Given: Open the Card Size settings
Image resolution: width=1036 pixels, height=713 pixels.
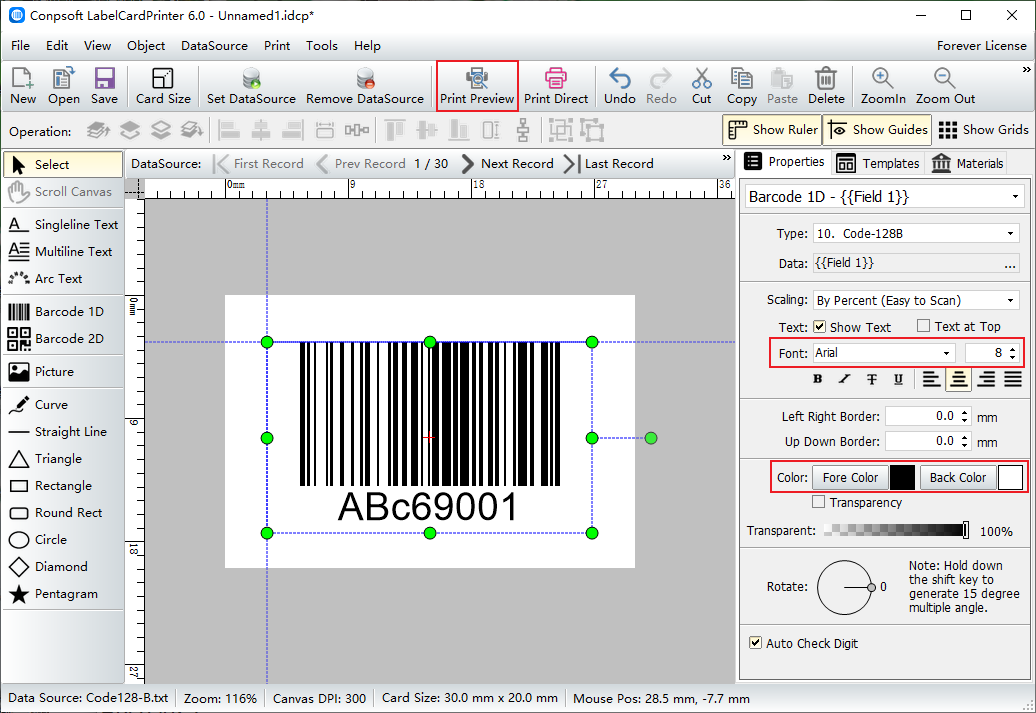Looking at the screenshot, I should click(x=163, y=86).
